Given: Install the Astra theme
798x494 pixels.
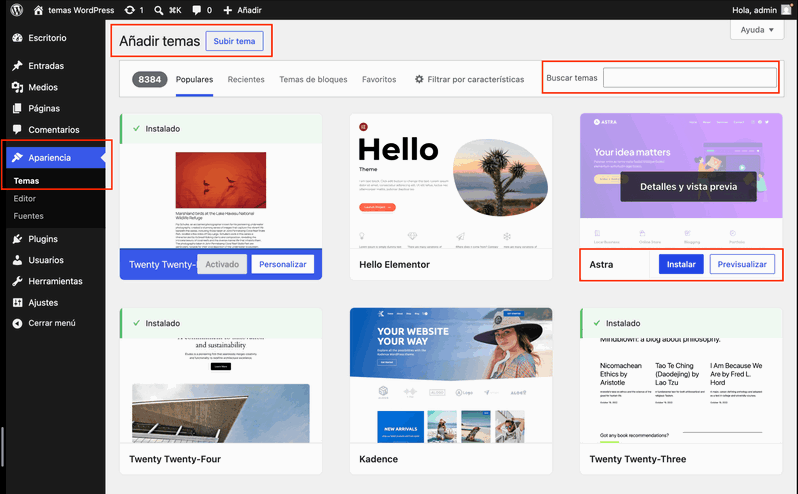Looking at the screenshot, I should pyautogui.click(x=681, y=264).
